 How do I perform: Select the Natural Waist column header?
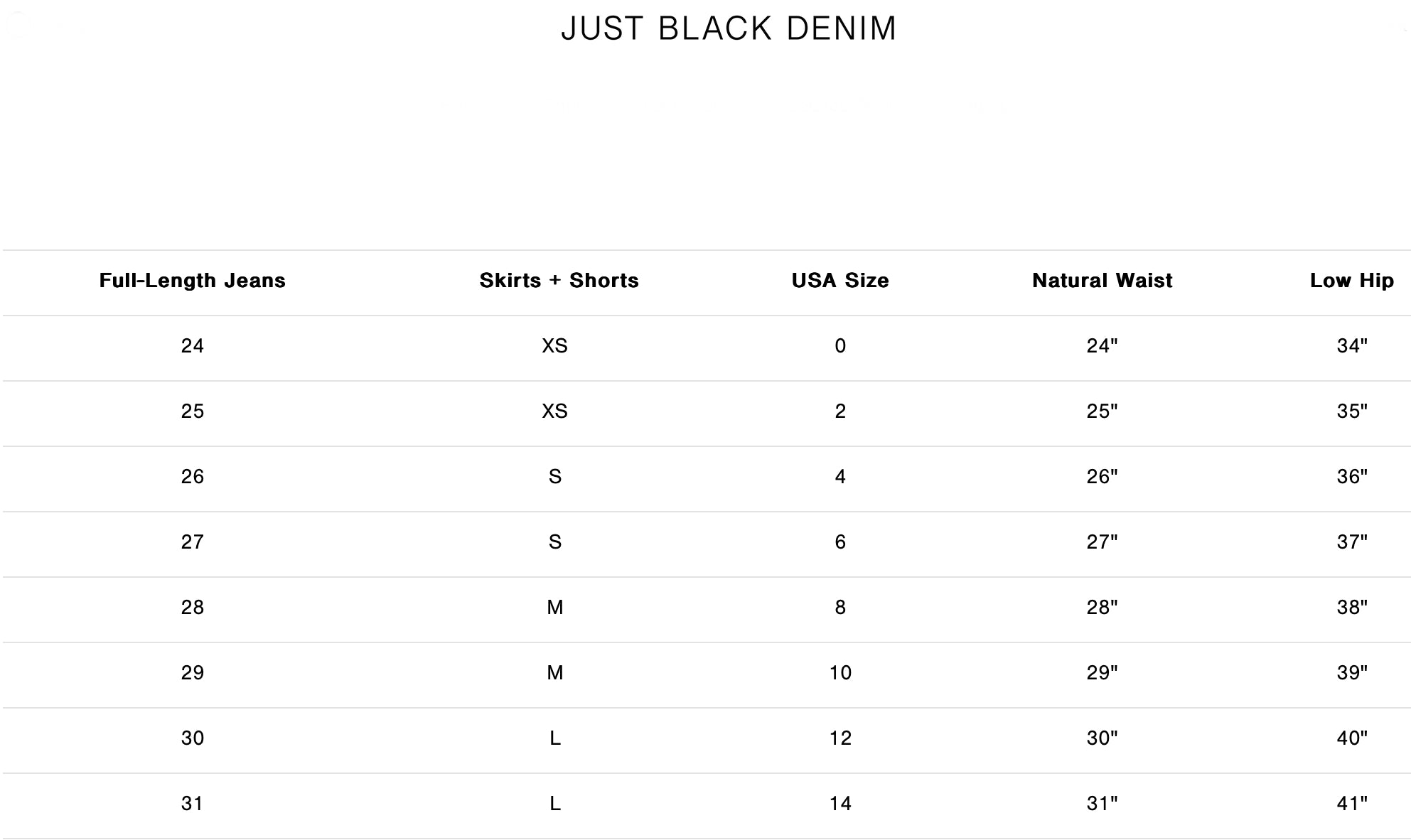point(1102,281)
